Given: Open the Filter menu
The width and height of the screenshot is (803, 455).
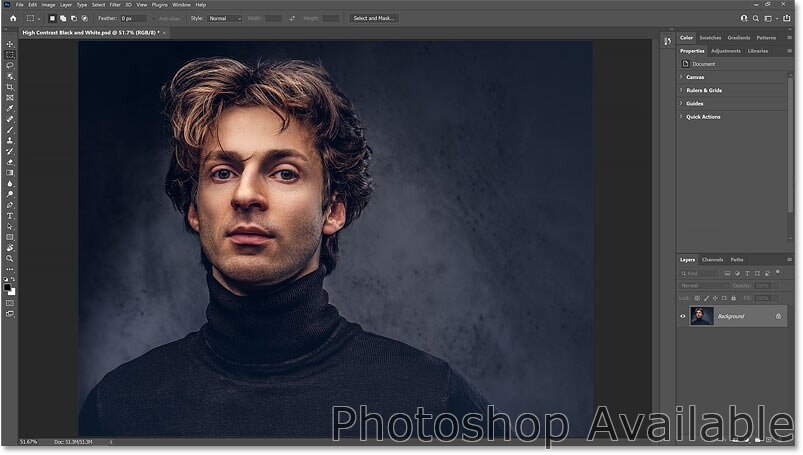Looking at the screenshot, I should pos(115,5).
